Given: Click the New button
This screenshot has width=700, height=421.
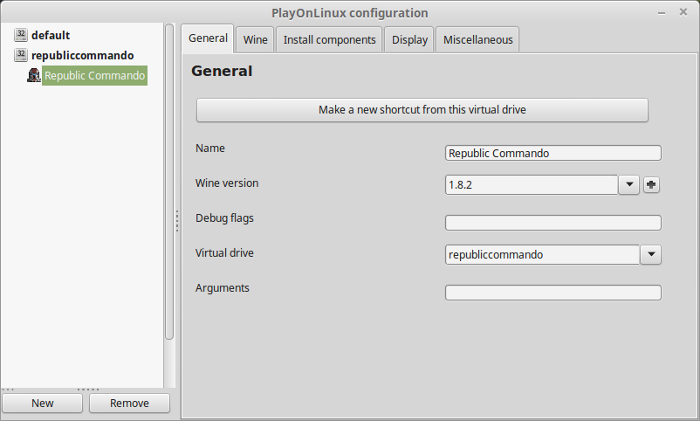Looking at the screenshot, I should 42,403.
